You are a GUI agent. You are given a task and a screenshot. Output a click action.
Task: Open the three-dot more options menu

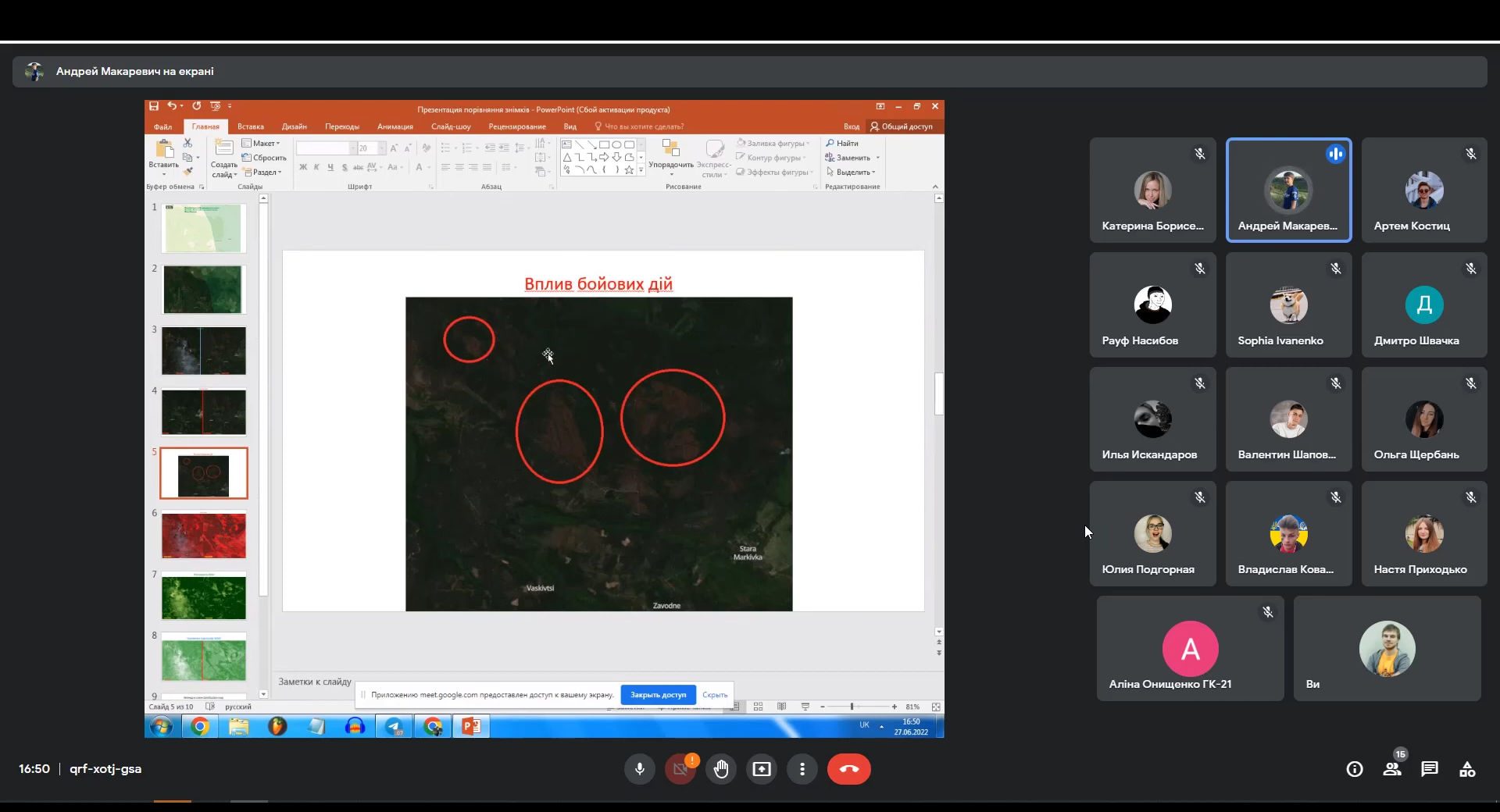pos(802,769)
